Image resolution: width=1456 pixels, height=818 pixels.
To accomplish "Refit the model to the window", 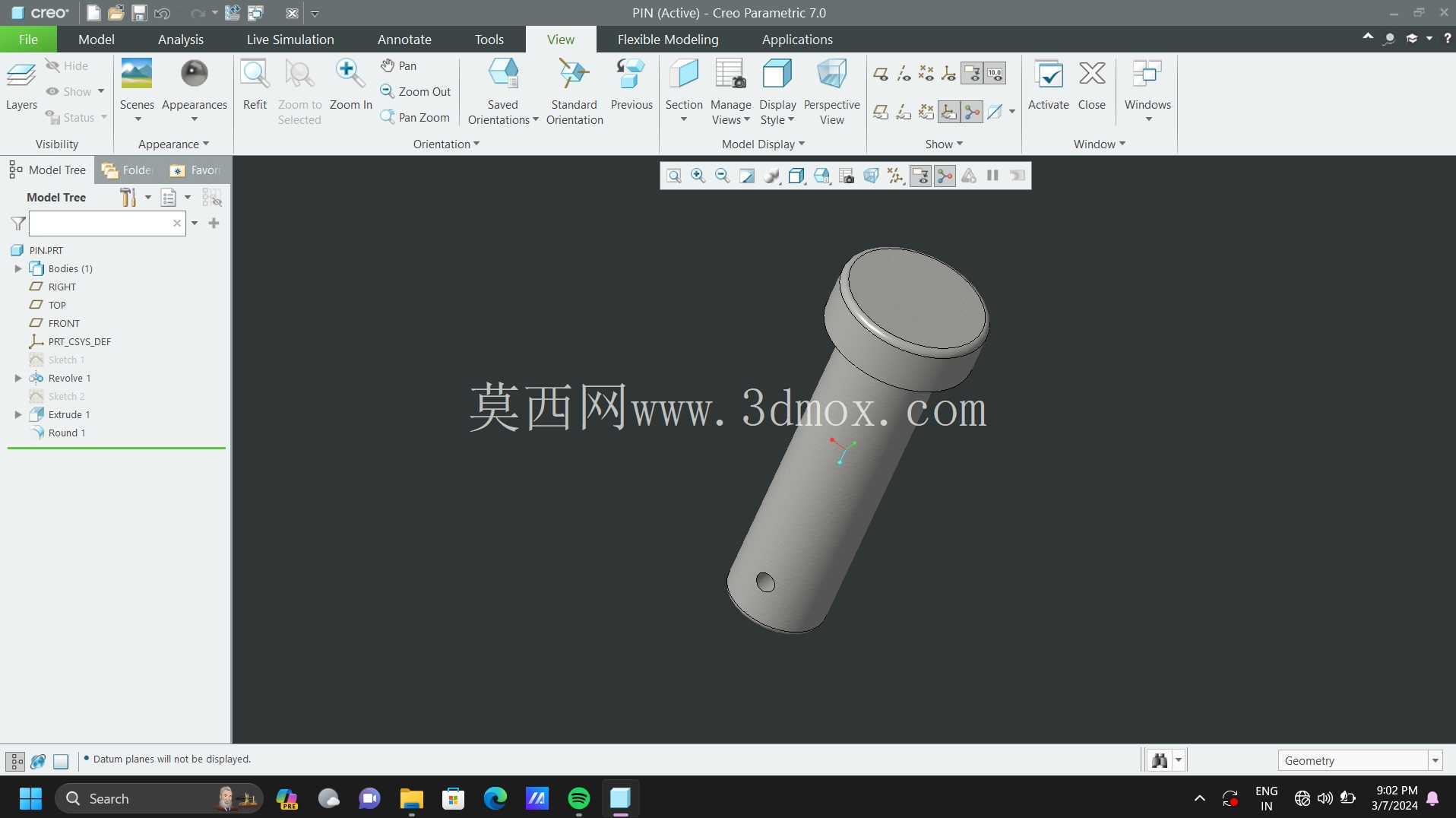I will 255,86.
